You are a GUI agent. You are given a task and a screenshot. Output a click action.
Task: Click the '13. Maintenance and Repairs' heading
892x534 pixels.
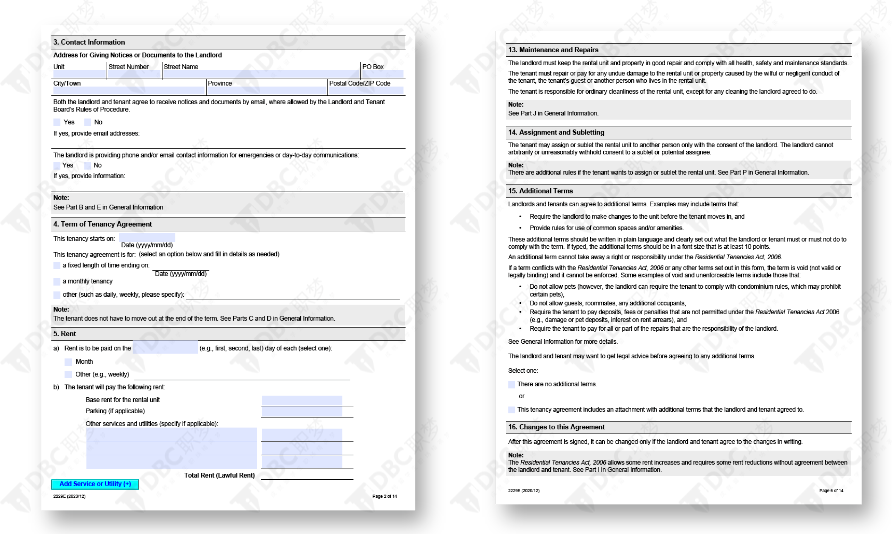tap(553, 50)
